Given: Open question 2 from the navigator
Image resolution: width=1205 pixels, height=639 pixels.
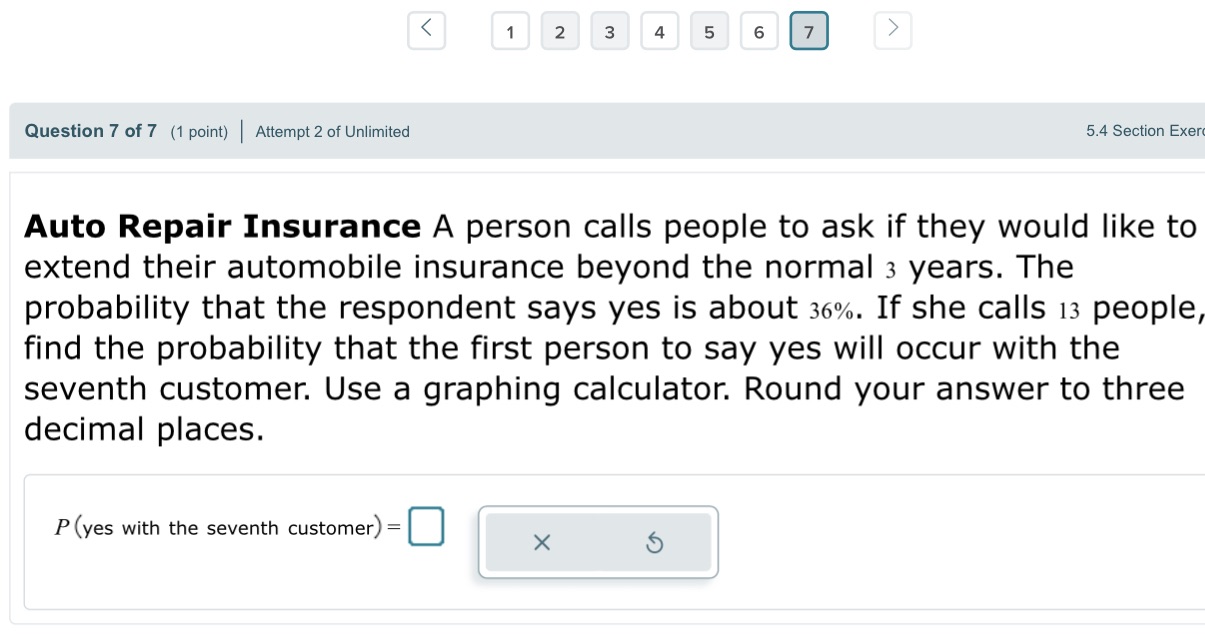Looking at the screenshot, I should tap(560, 31).
